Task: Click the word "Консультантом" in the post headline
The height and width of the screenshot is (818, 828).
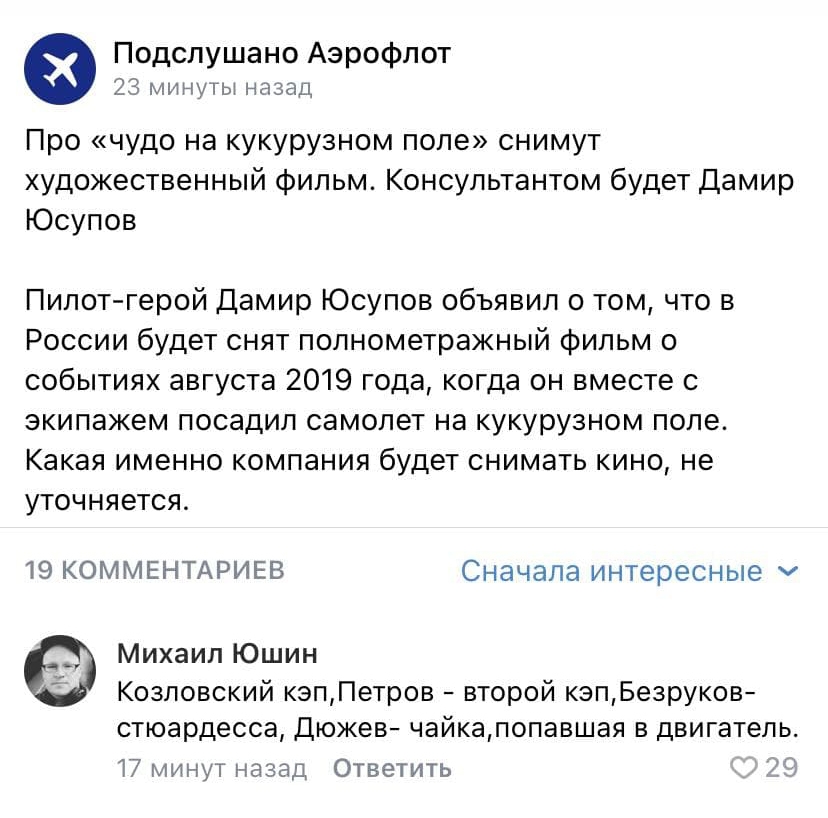Action: tap(525, 181)
